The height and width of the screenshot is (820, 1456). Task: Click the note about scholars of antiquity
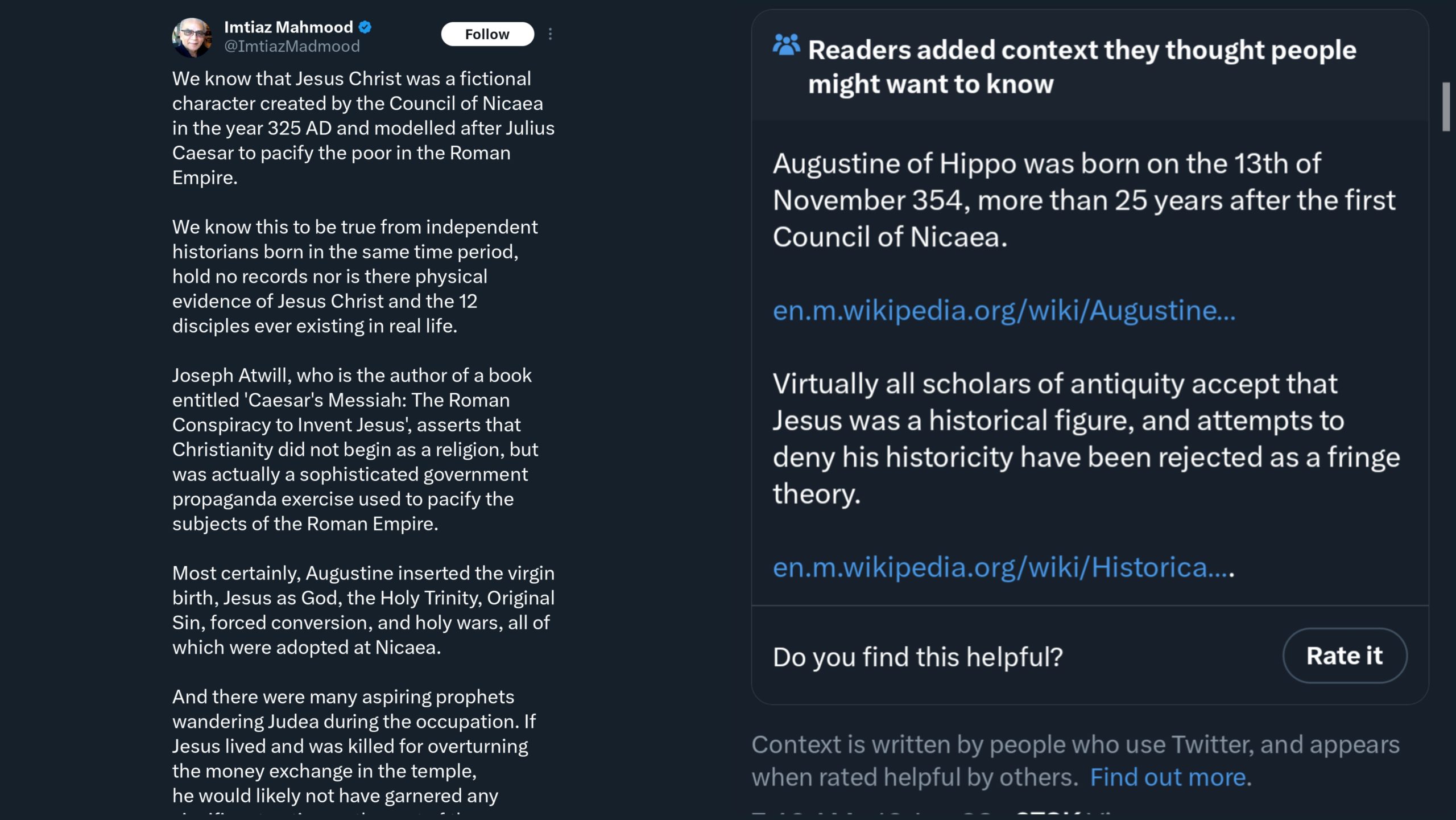pos(1086,438)
